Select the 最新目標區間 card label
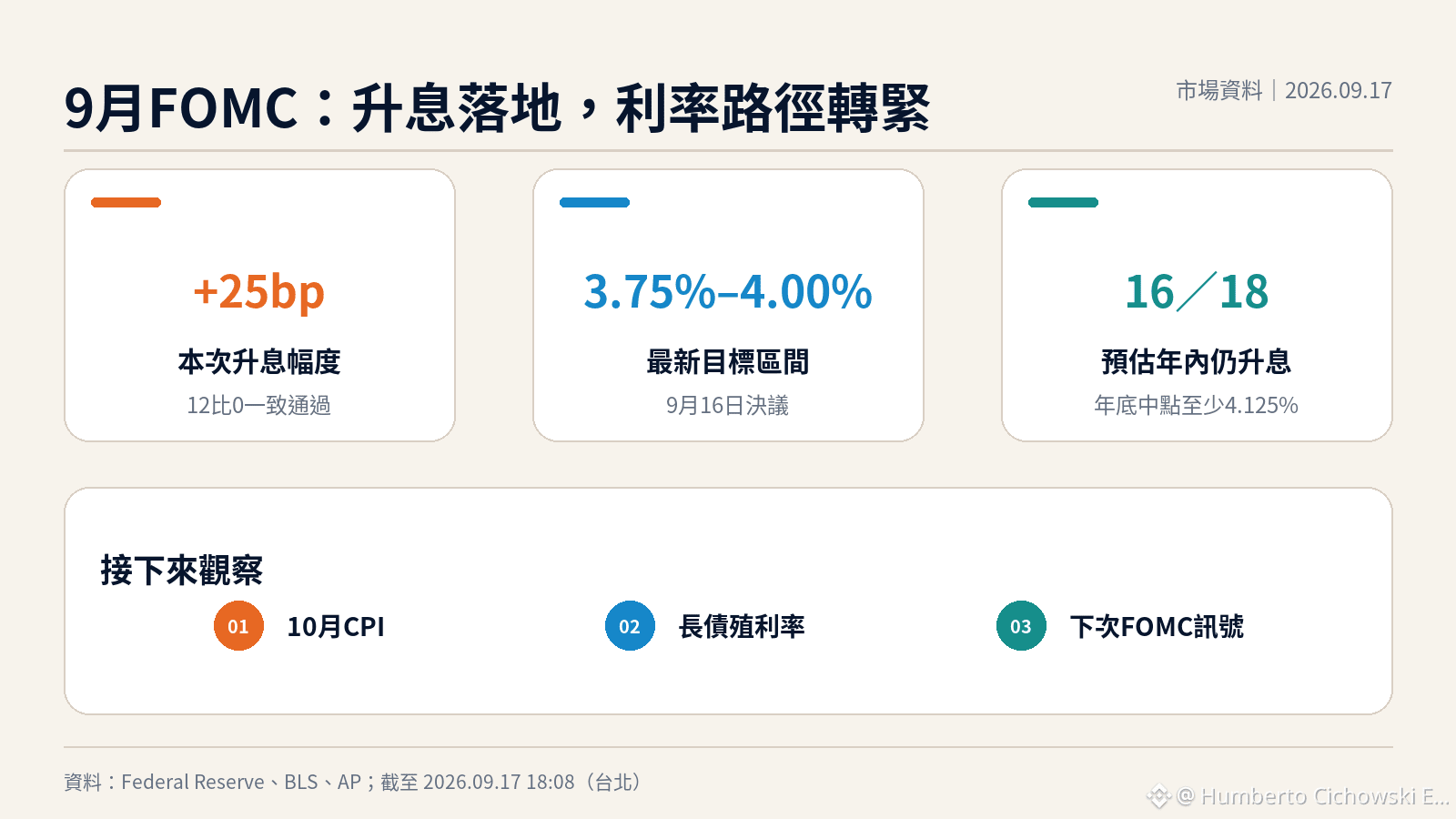Viewport: 1456px width, 819px height. tap(728, 362)
